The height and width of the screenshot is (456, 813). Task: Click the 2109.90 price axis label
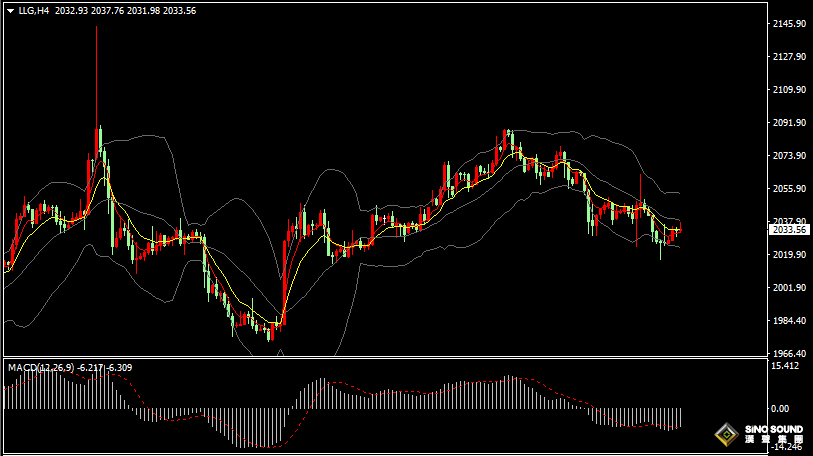790,90
